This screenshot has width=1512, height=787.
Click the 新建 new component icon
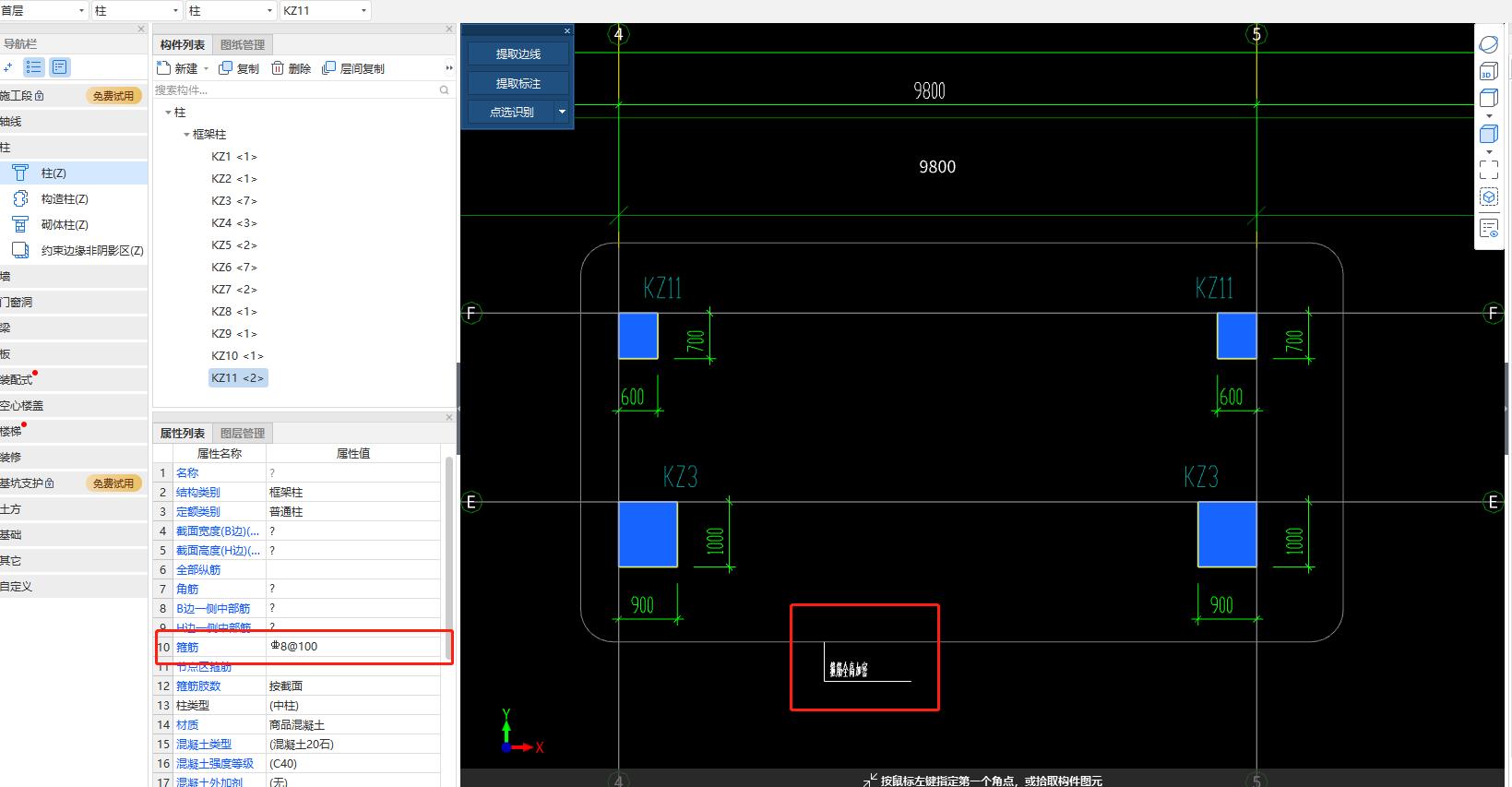pyautogui.click(x=163, y=68)
